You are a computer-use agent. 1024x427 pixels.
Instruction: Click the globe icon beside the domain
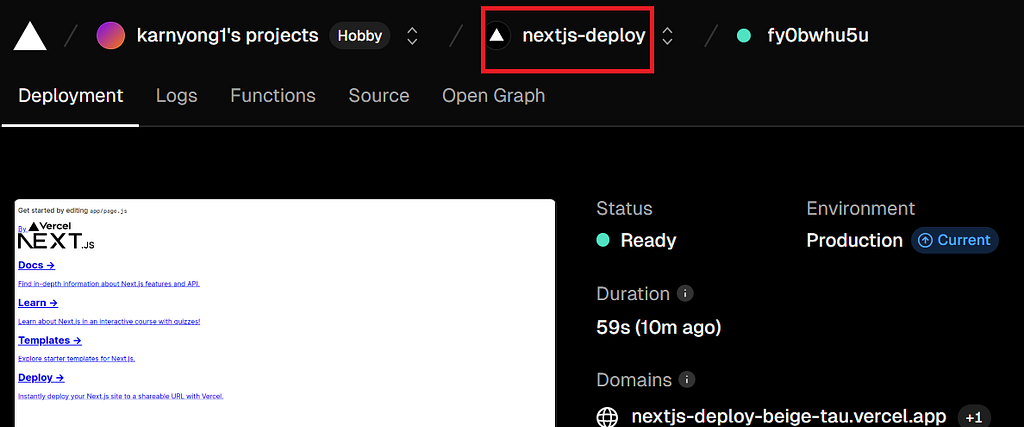coord(607,417)
